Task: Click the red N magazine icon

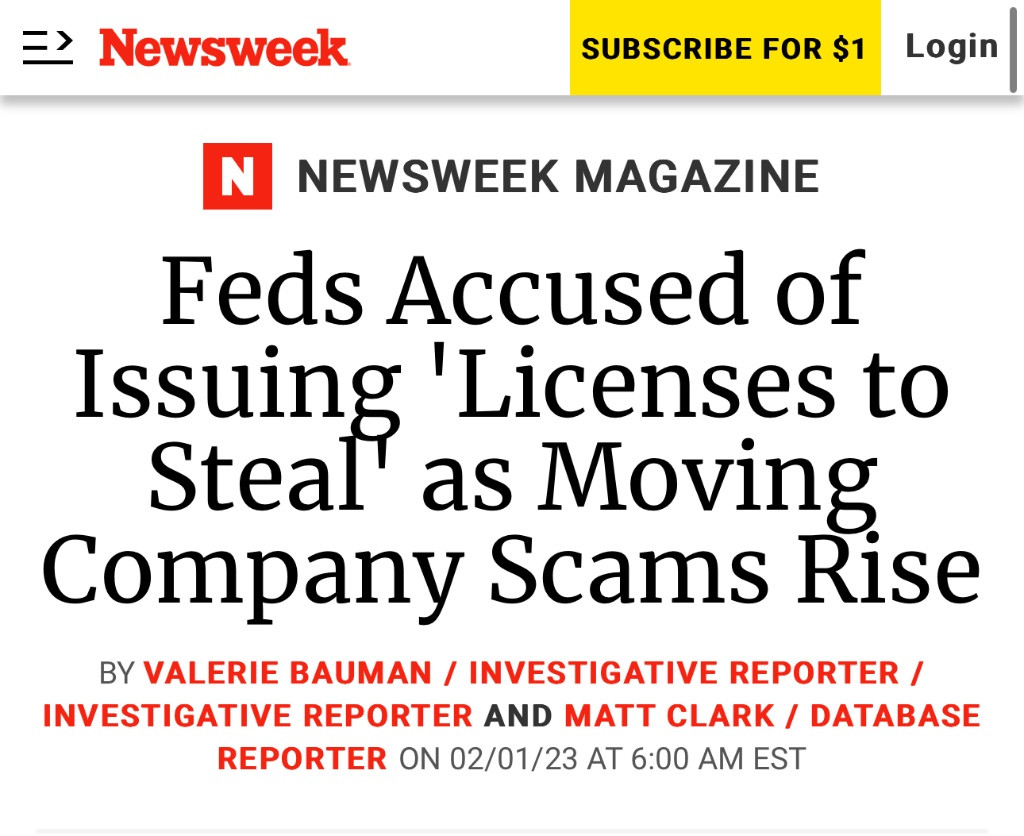Action: click(237, 176)
